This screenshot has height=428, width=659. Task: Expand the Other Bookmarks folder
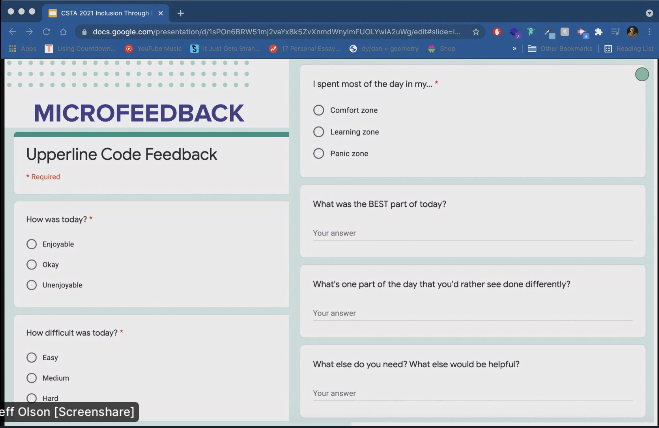coord(560,49)
